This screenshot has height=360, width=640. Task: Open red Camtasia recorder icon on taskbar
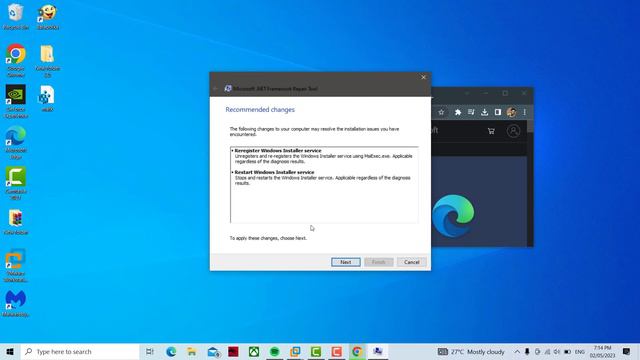(x=336, y=351)
